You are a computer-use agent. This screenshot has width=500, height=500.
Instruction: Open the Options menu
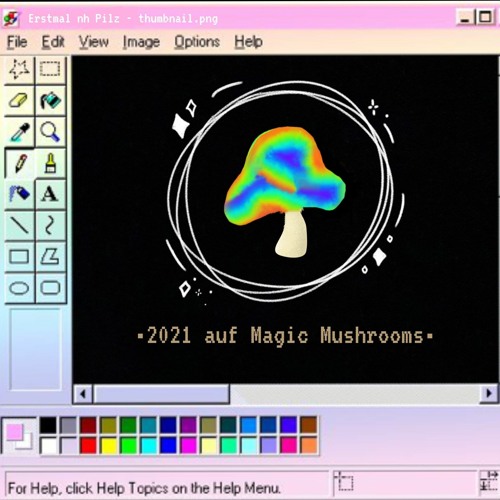tap(197, 42)
